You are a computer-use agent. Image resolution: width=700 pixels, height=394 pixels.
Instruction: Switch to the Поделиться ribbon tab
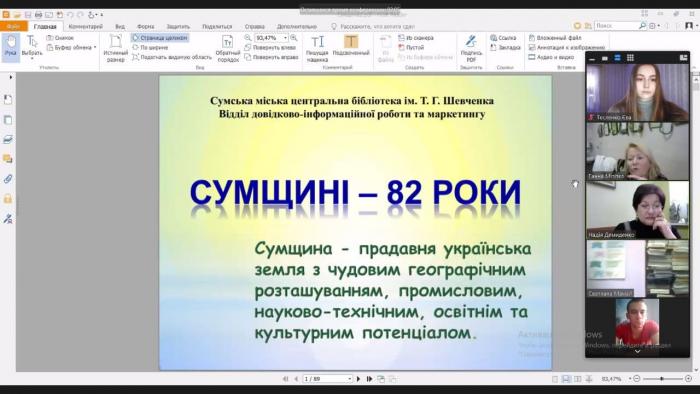[217, 27]
